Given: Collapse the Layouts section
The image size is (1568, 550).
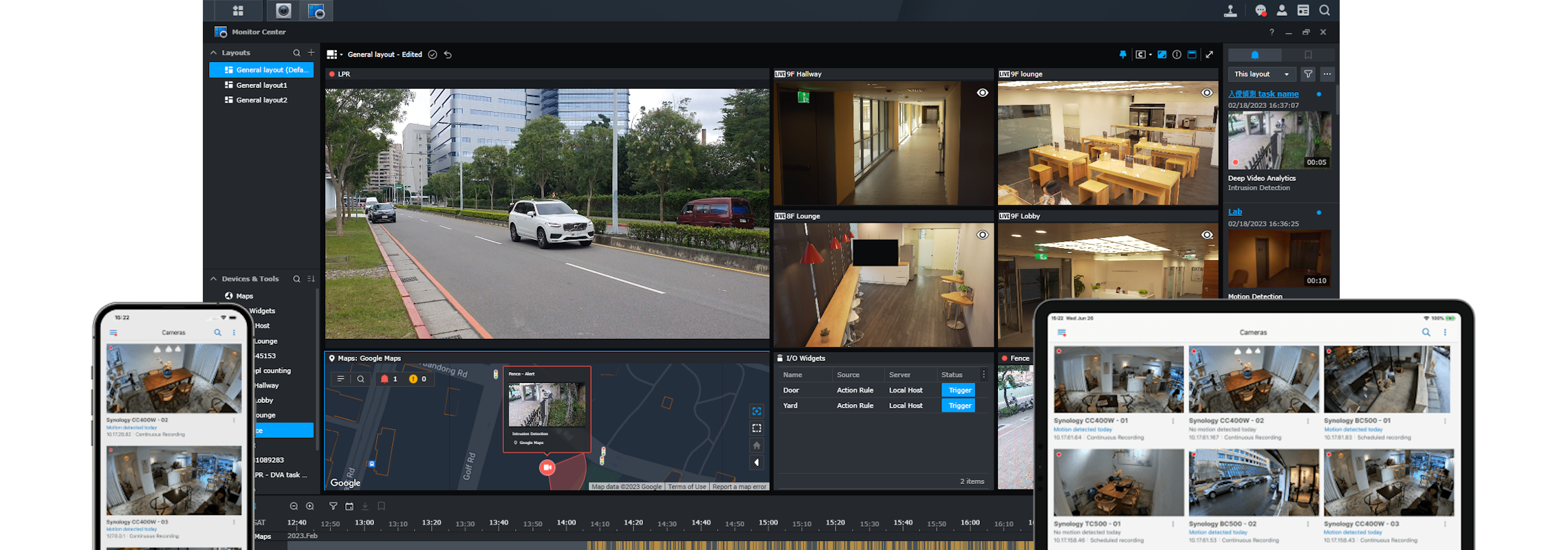Looking at the screenshot, I should (213, 53).
